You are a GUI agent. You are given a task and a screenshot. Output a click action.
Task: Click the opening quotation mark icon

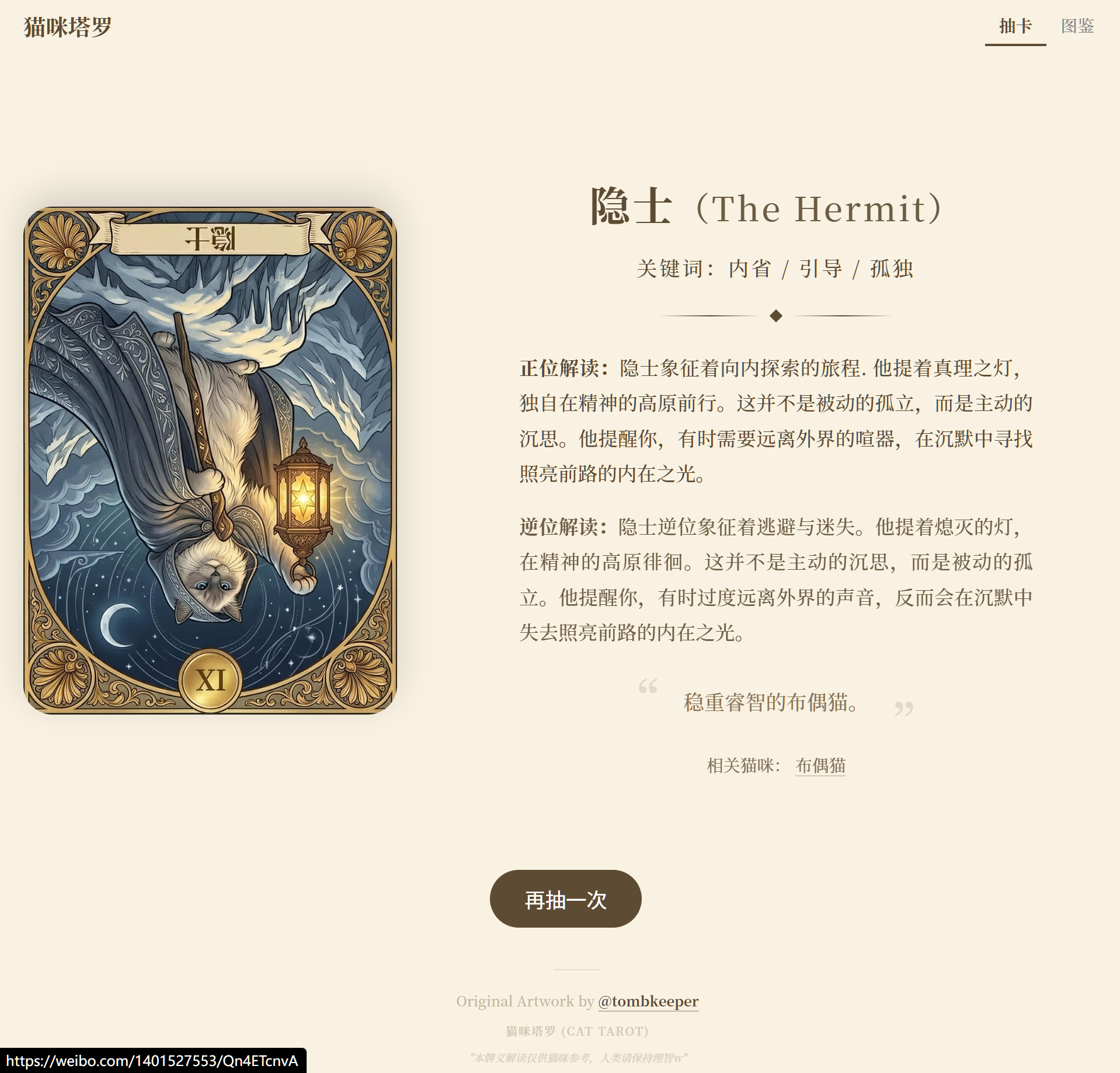pos(648,686)
